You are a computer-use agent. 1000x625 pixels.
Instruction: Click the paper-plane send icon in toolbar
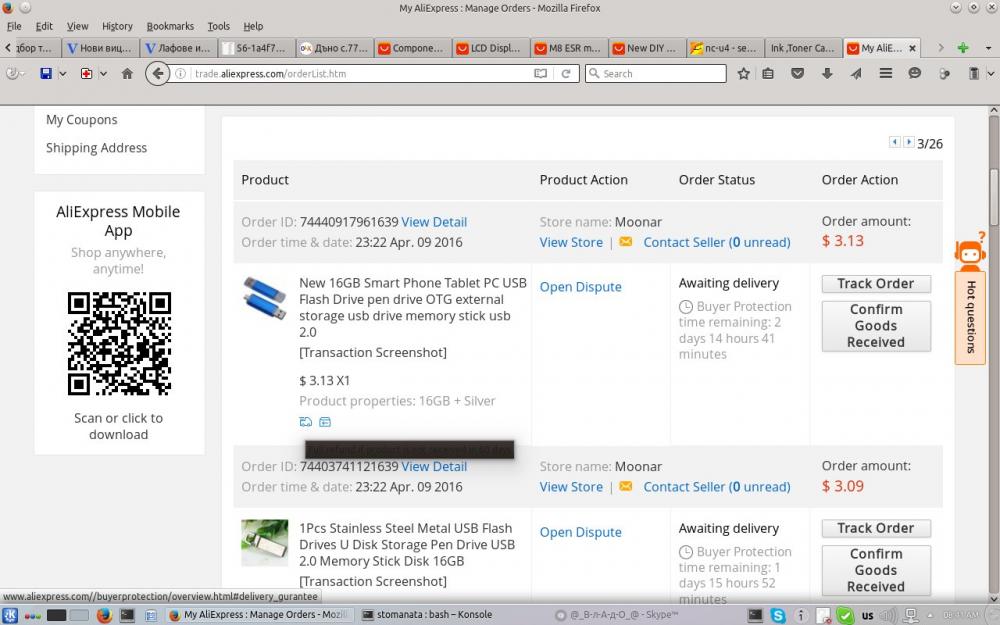(x=856, y=73)
